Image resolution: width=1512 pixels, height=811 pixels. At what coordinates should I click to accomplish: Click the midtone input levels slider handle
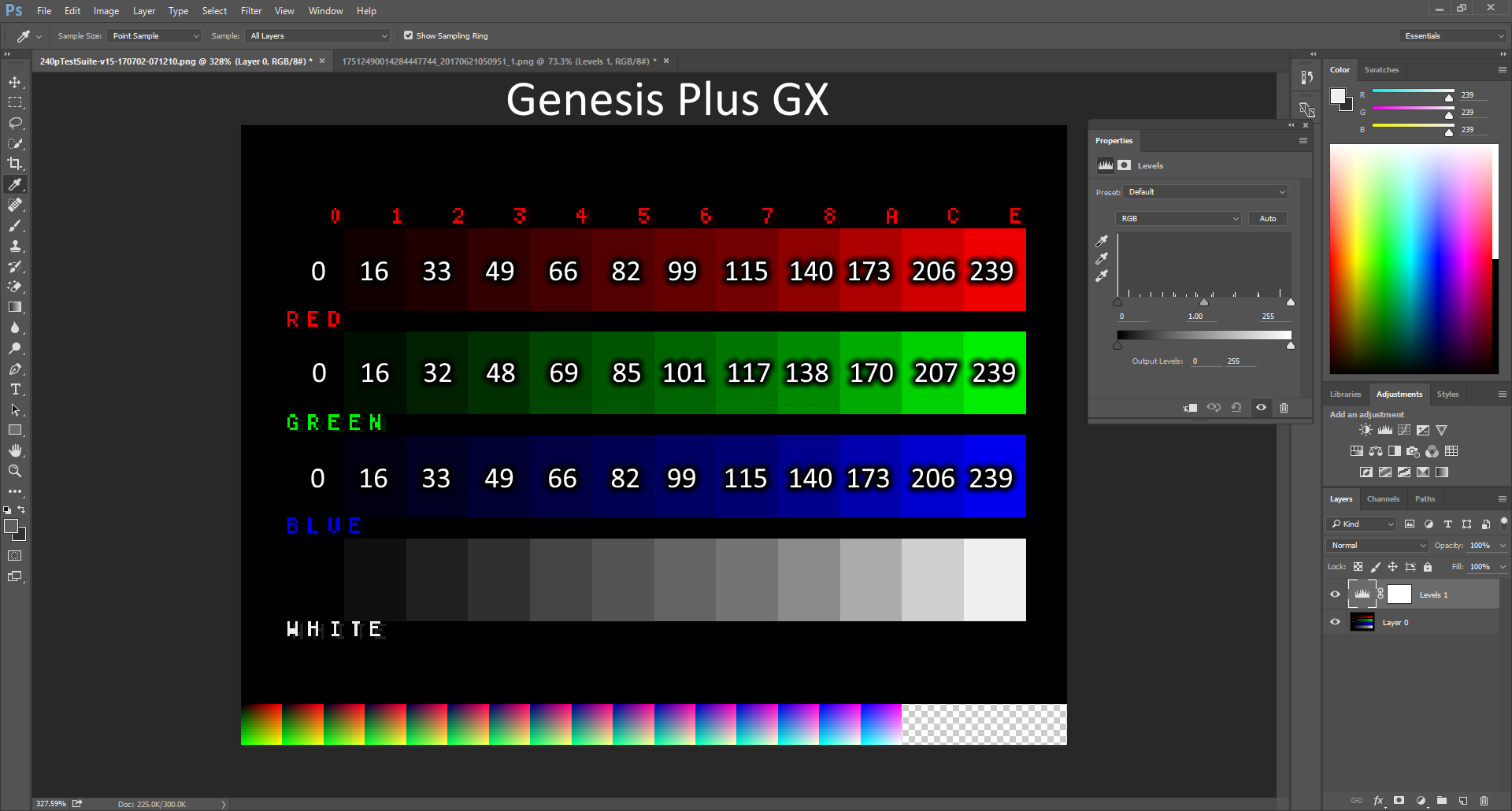(1203, 302)
